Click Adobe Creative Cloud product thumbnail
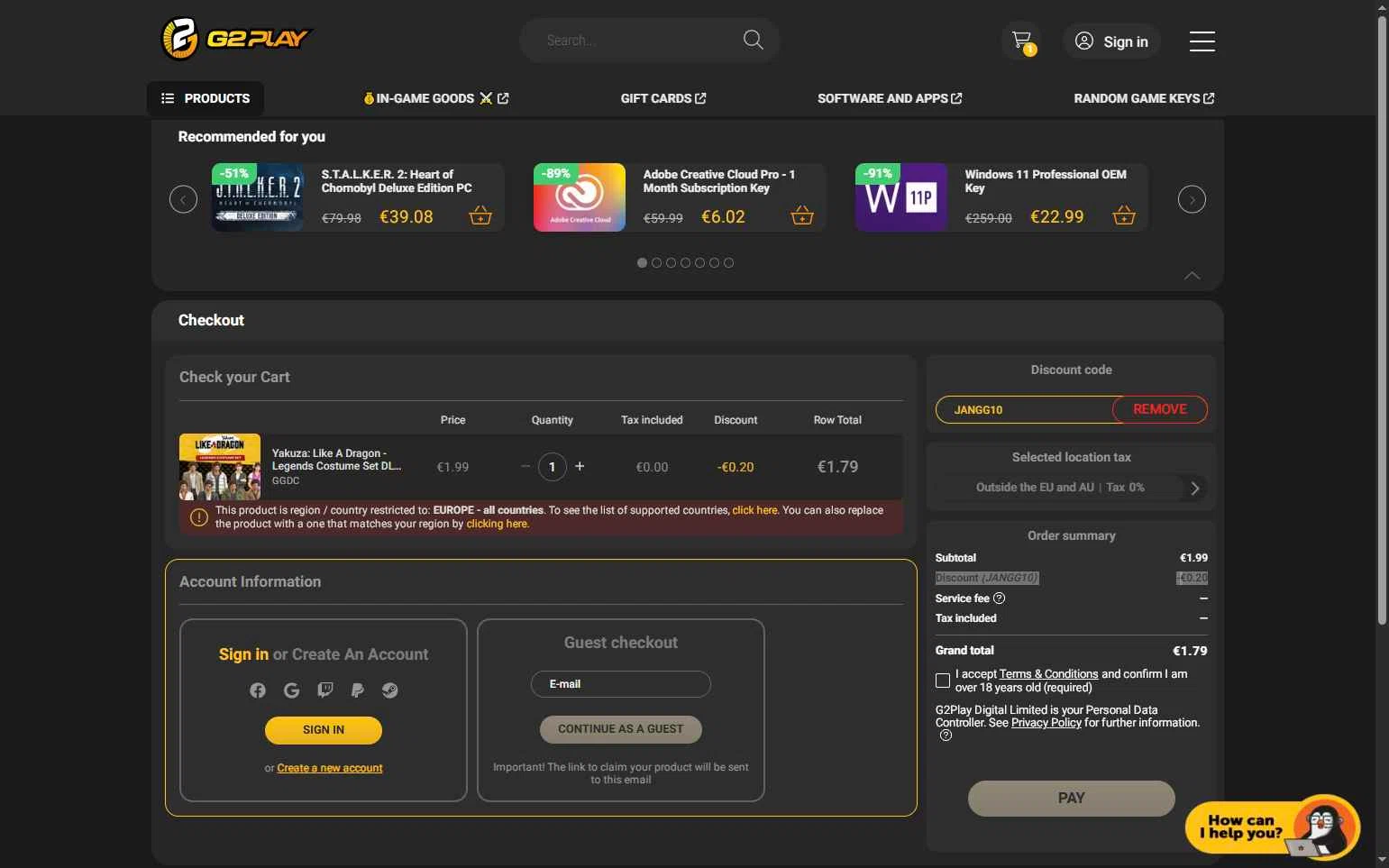Screen dimensions: 1389x868 click(x=580, y=197)
